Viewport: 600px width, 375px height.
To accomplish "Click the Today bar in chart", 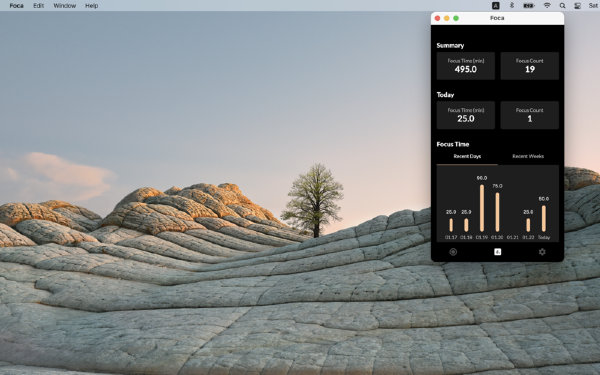I will coord(544,218).
